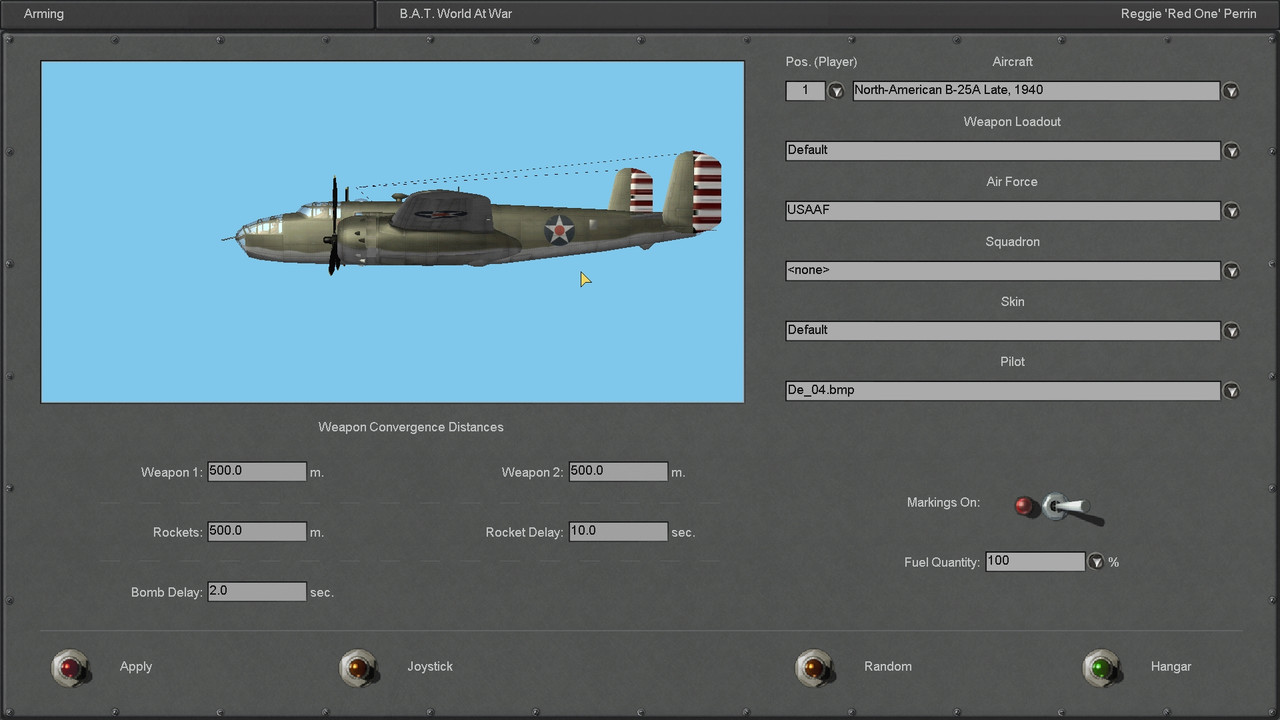Expand the Squadron selection arrow
The image size is (1280, 720).
point(1231,271)
